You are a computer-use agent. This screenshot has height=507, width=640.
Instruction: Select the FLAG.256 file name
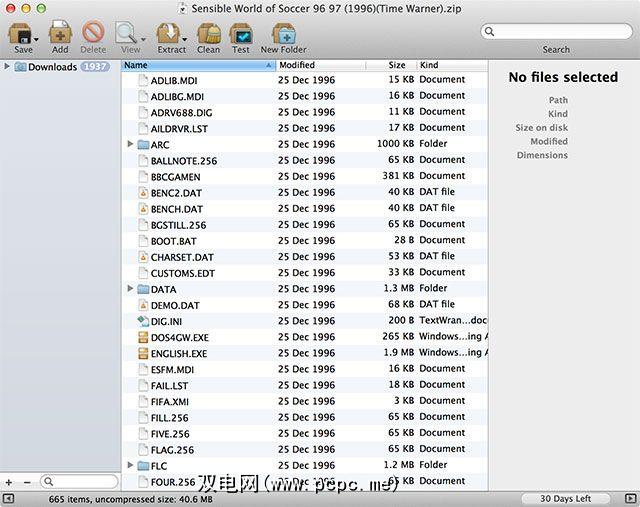coord(172,450)
